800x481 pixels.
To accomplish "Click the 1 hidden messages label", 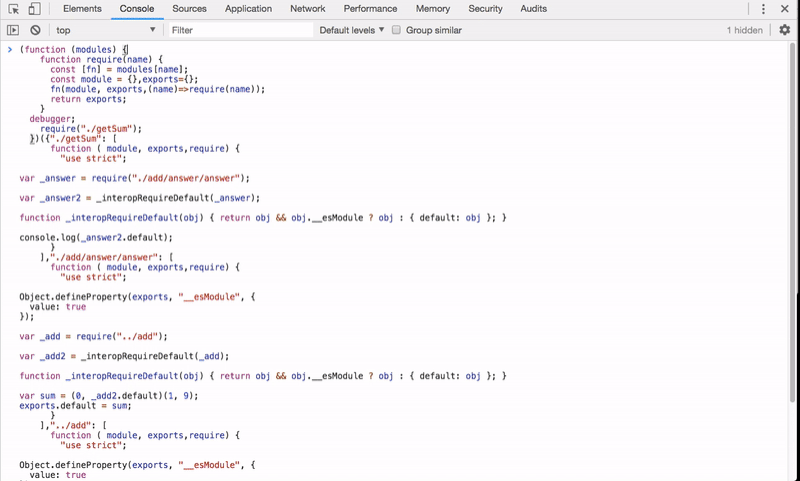I will (744, 30).
